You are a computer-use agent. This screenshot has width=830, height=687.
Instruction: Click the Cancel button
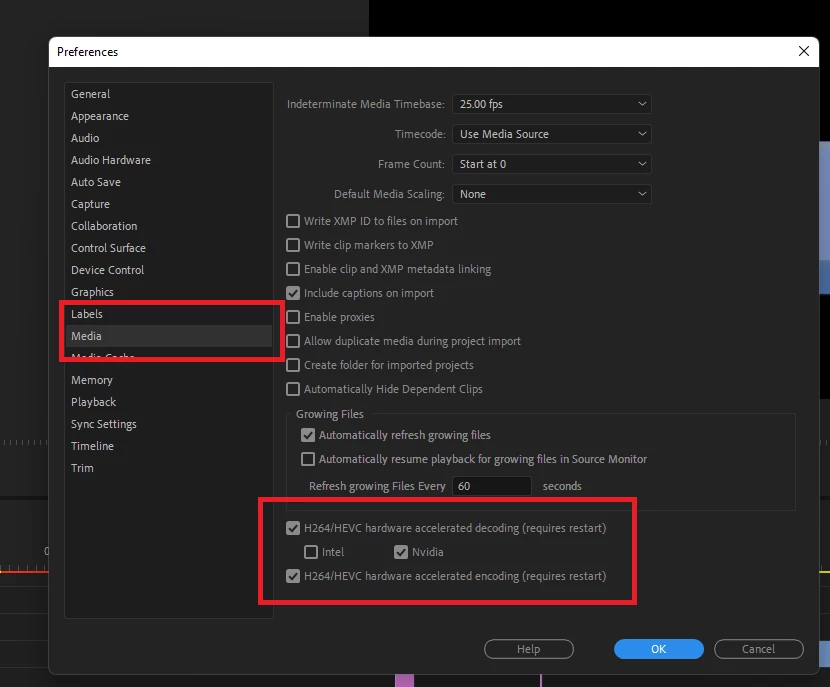coord(759,649)
